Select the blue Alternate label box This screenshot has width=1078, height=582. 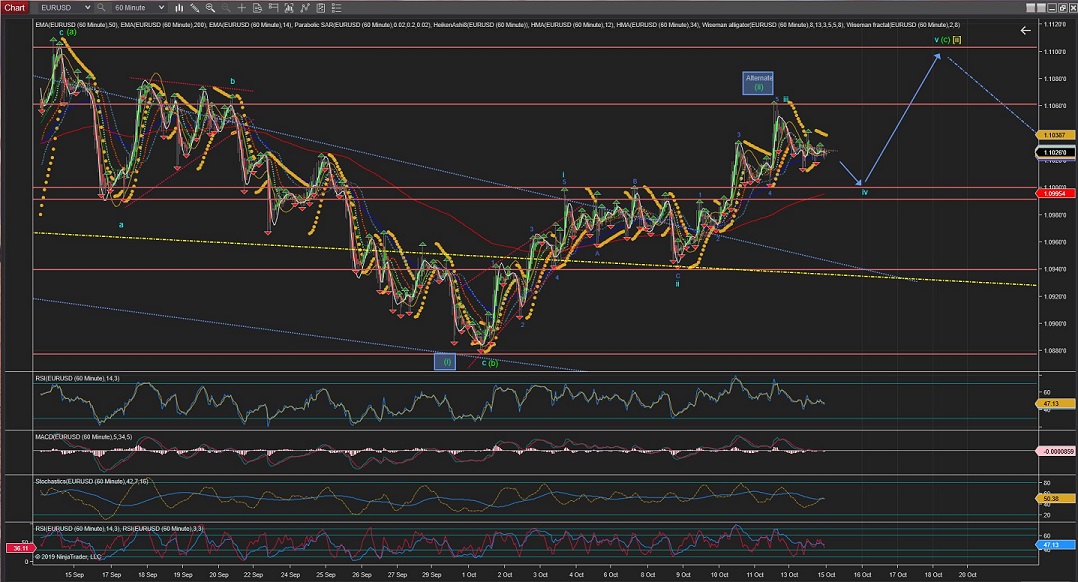coord(758,83)
